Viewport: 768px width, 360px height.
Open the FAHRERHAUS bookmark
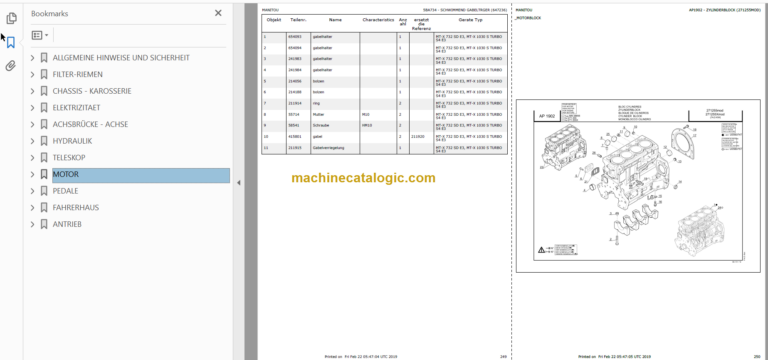pyautogui.click(x=76, y=208)
